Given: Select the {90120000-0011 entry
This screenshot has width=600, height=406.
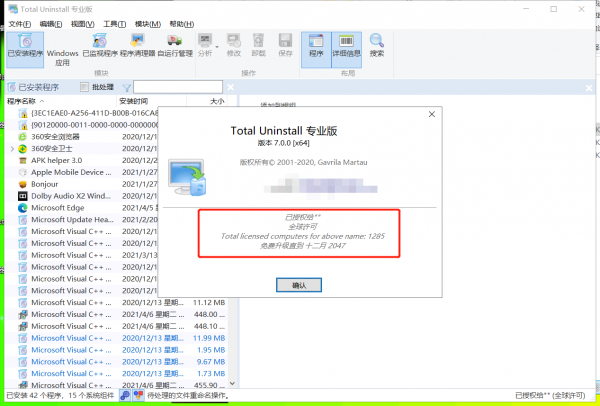Looking at the screenshot, I should pos(82,125).
